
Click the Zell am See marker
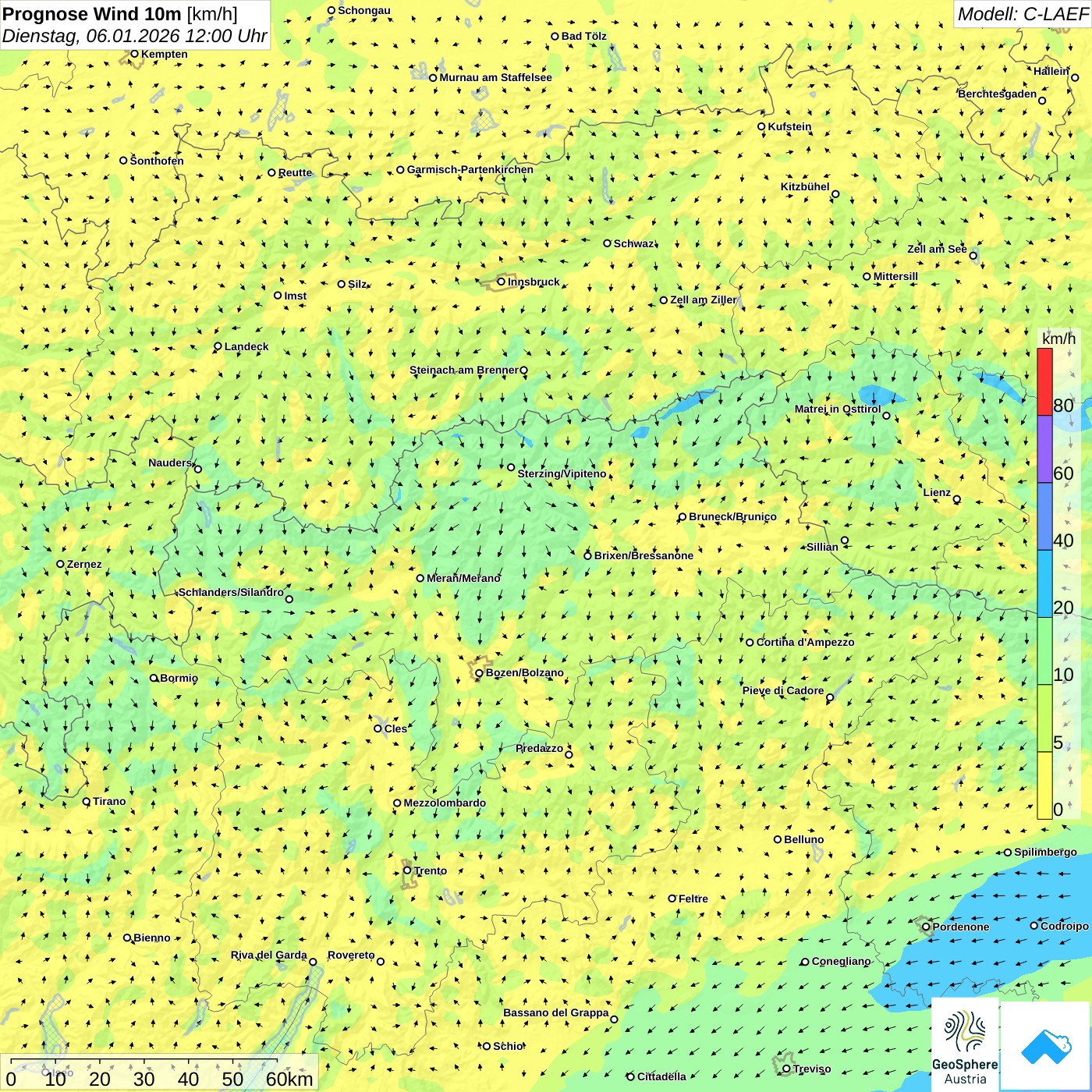[973, 255]
